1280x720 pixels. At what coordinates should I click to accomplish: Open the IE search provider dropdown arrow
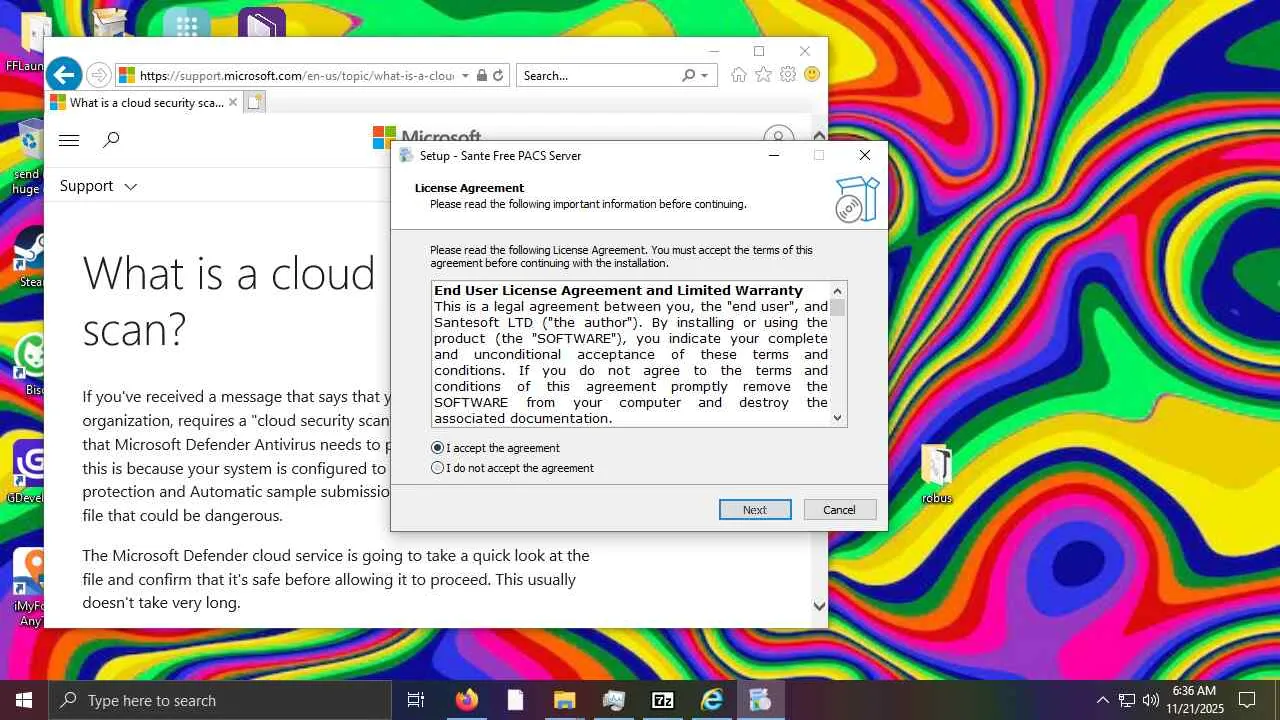point(704,76)
